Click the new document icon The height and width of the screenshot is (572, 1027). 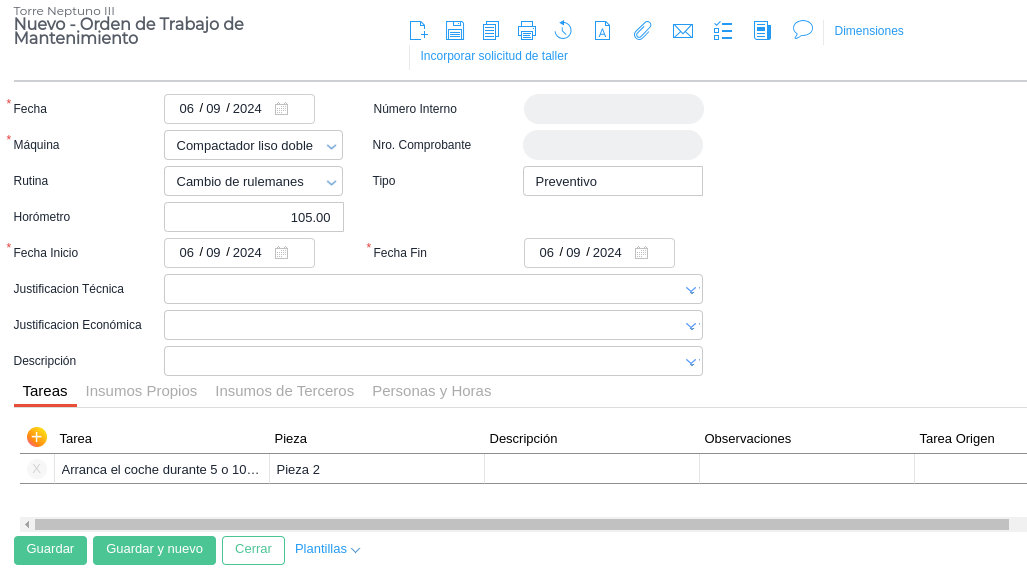(x=418, y=31)
